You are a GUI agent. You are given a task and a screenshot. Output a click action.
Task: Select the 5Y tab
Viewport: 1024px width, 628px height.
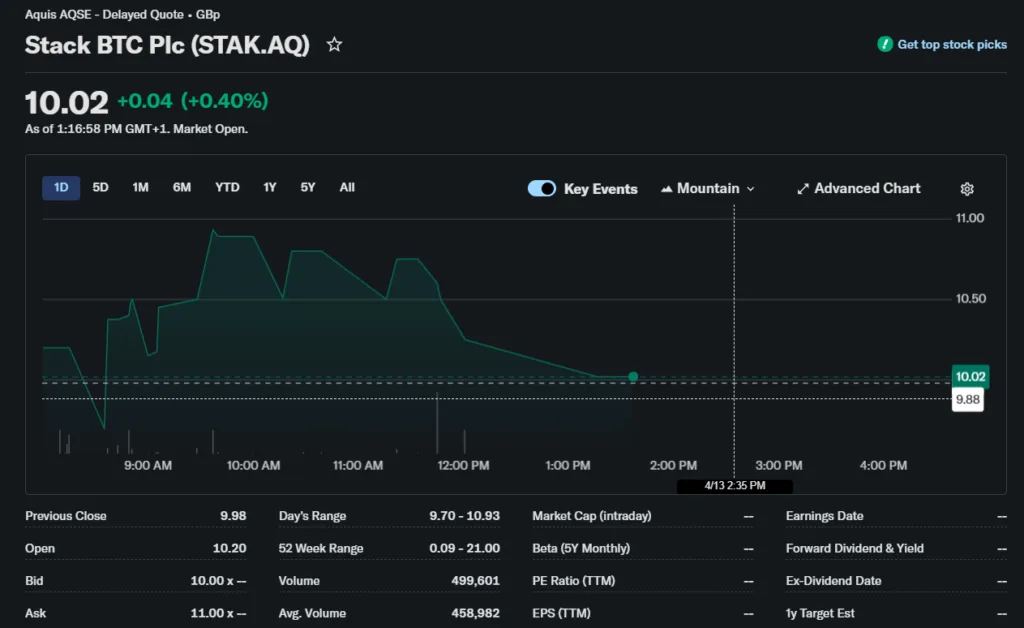(308, 187)
